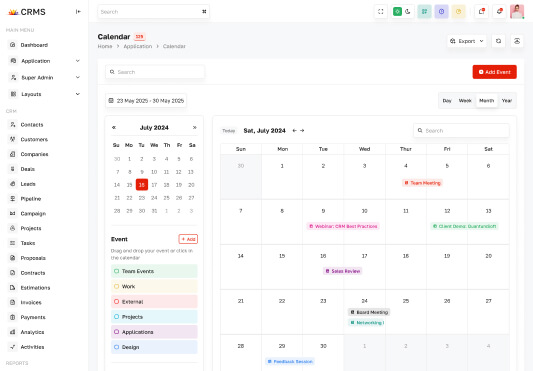Image resolution: width=533 pixels, height=371 pixels.
Task: Switch to Week view tab
Action: [x=465, y=101]
